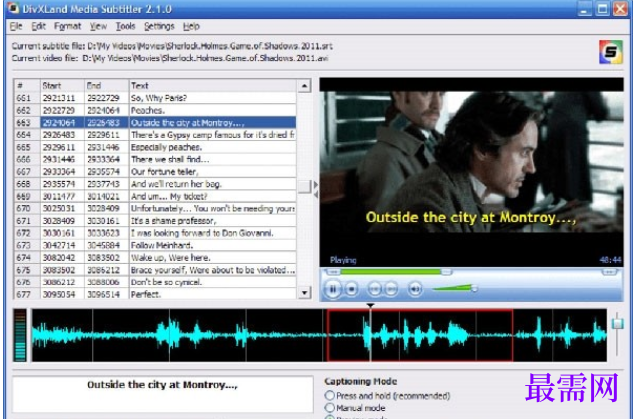Sort by the End column header
The image size is (637, 419).
click(x=107, y=85)
